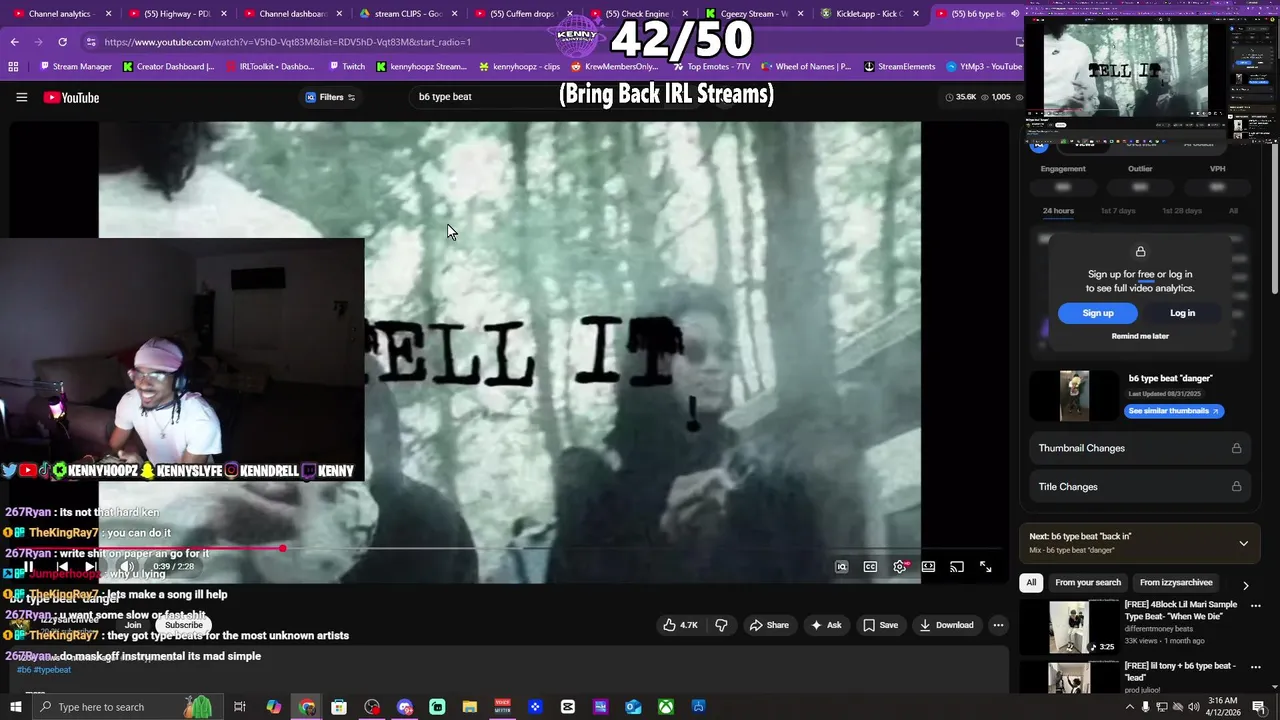Select the 'All' filter chip
Screen dimensions: 1280x720
[x=1031, y=582]
